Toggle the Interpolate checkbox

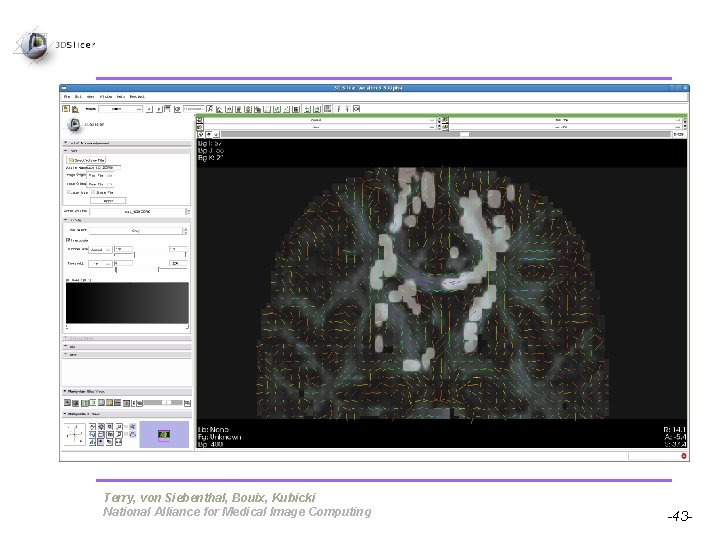click(x=68, y=240)
